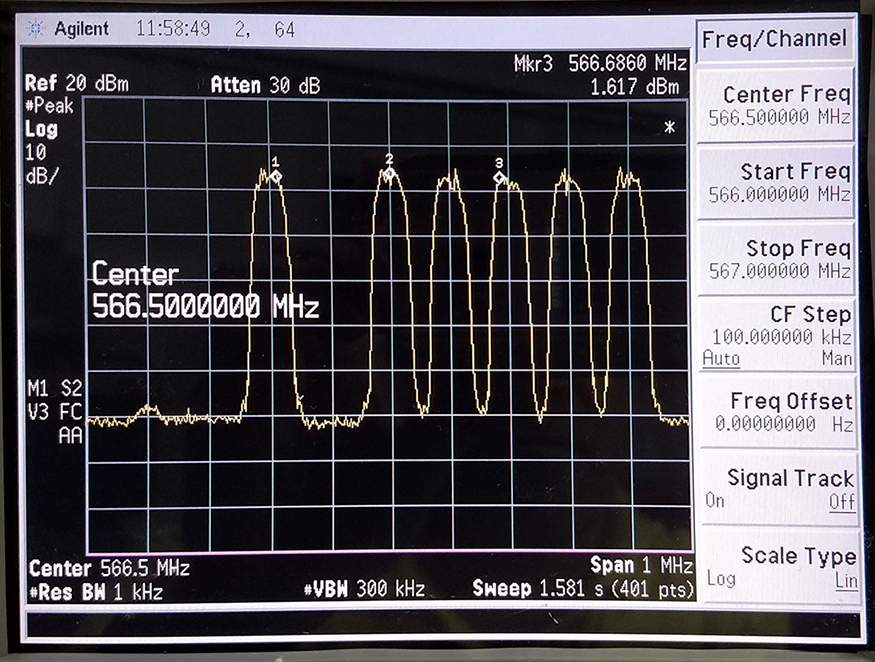Click the #Peak detector label
This screenshot has width=875, height=662.
49,105
